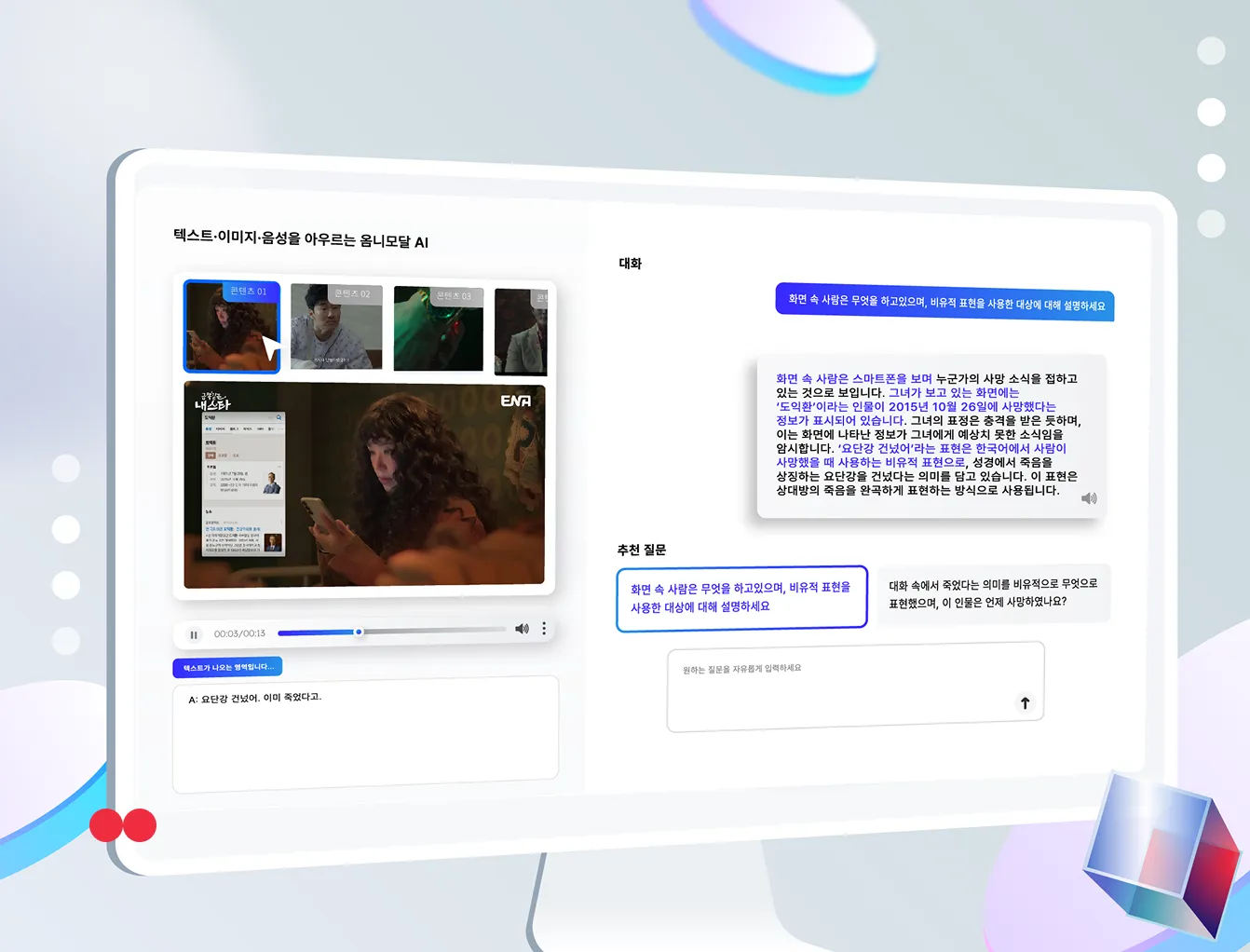The image size is (1250, 952).
Task: Choose suggested question about 언제 사망하였나요
Action: (x=994, y=593)
